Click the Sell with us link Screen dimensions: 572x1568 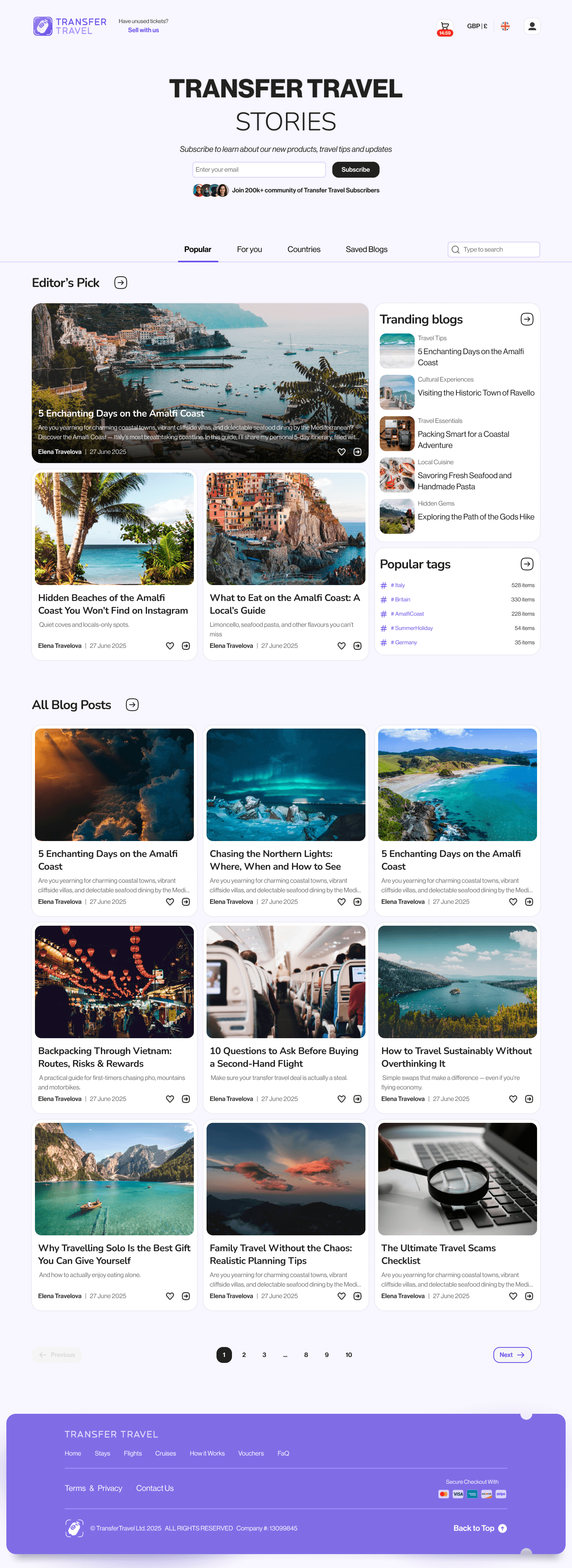pos(144,31)
